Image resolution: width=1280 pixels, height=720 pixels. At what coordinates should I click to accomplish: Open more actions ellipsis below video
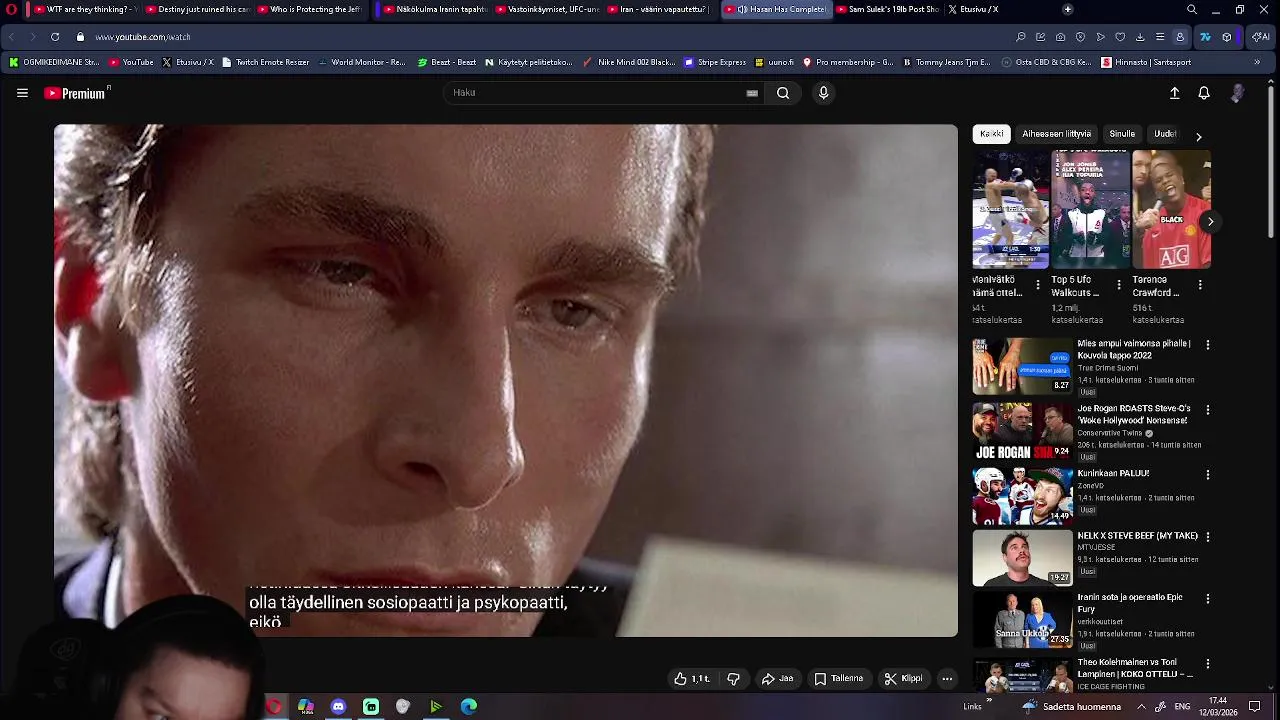947,679
